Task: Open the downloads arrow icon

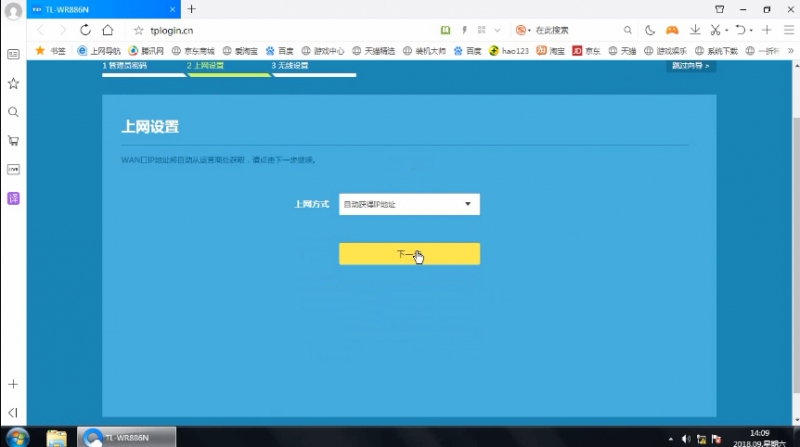Action: (695, 30)
